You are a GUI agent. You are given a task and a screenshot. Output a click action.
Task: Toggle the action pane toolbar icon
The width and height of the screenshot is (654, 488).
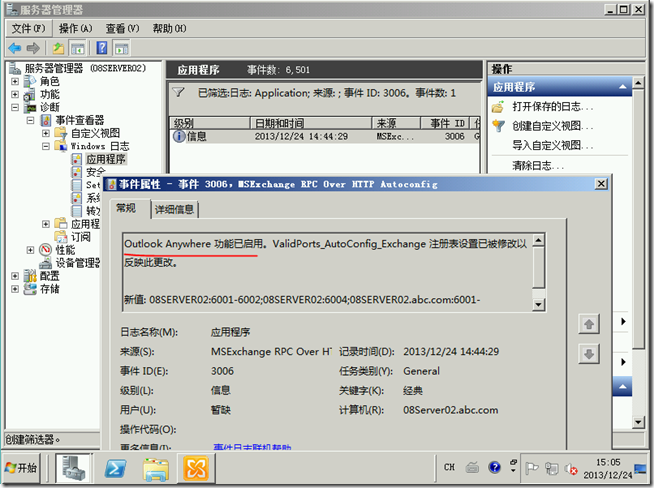[121, 48]
